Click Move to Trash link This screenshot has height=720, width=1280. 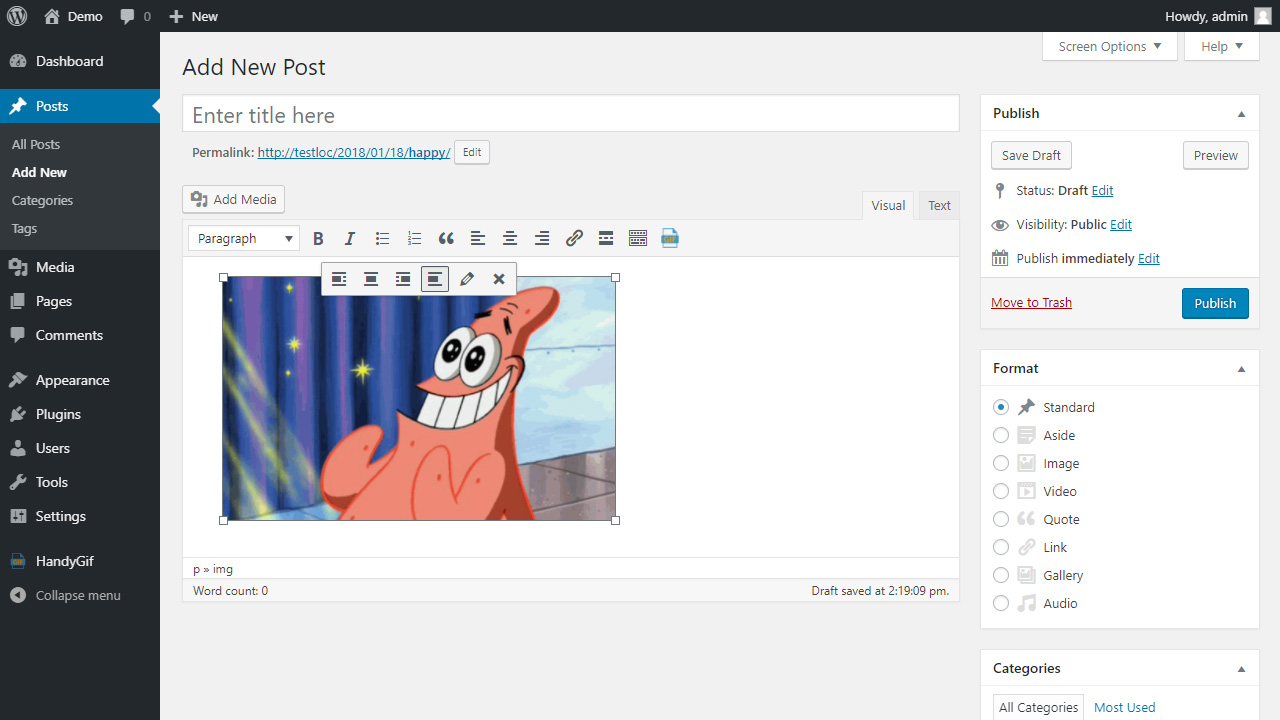(x=1031, y=303)
